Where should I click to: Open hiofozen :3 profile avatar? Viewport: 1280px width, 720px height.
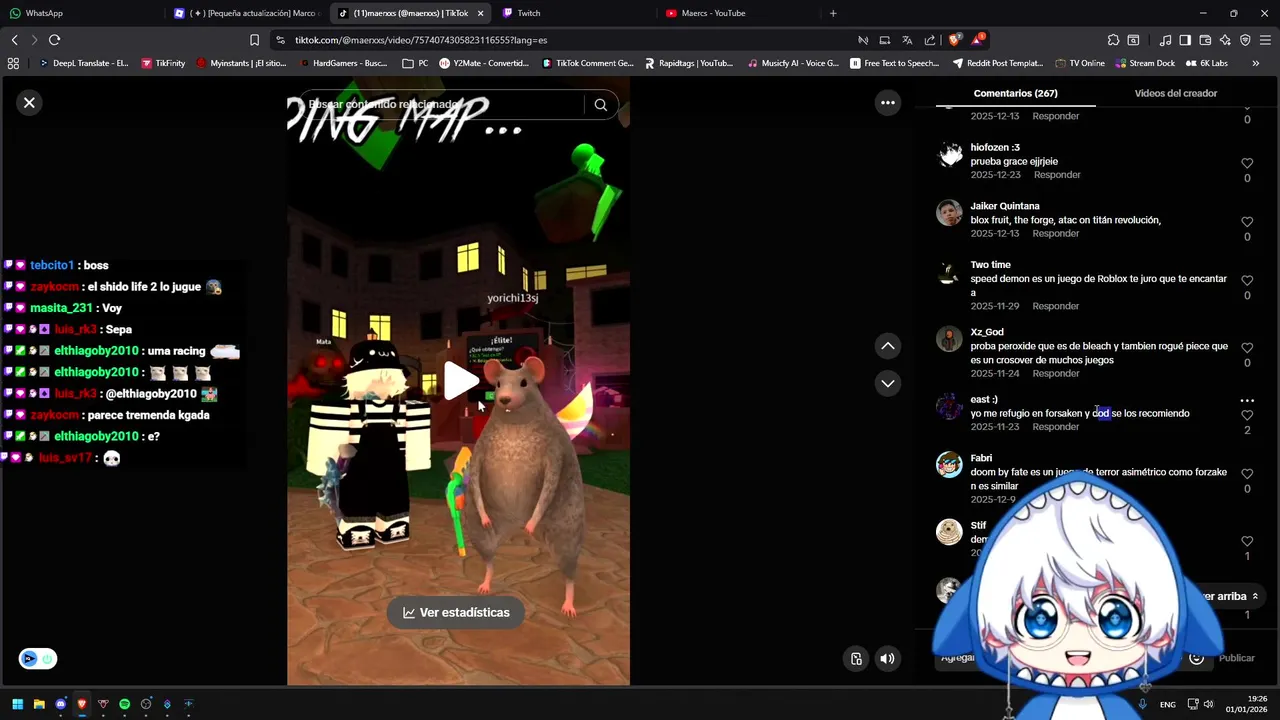click(949, 154)
